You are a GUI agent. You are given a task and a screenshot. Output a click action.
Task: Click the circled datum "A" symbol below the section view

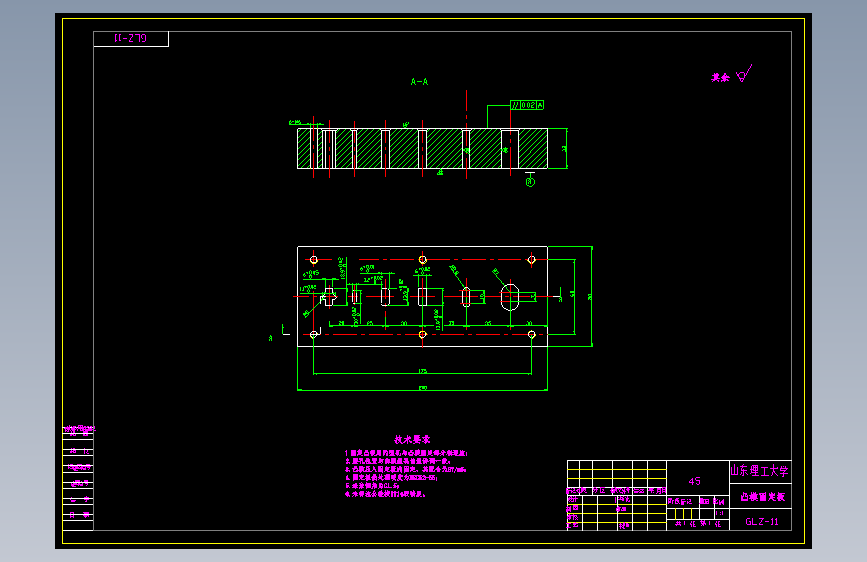(530, 182)
